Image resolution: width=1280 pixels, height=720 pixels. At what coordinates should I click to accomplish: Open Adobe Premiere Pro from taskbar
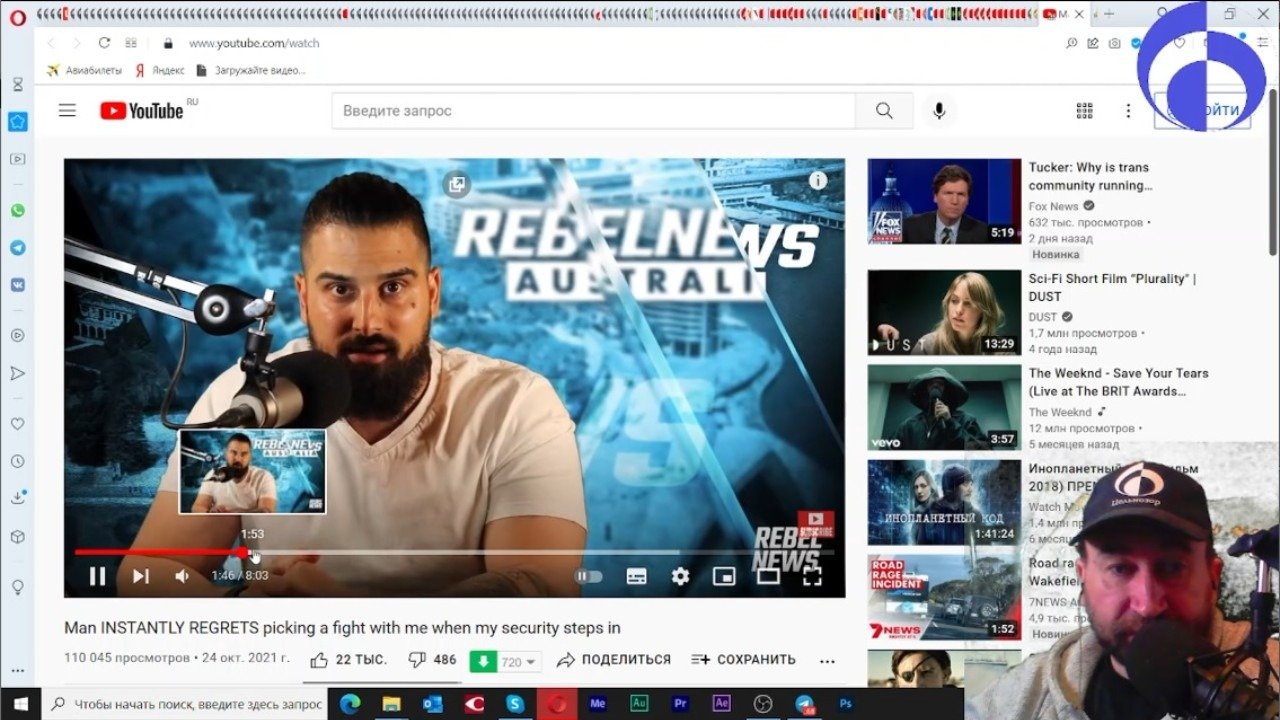coord(681,704)
